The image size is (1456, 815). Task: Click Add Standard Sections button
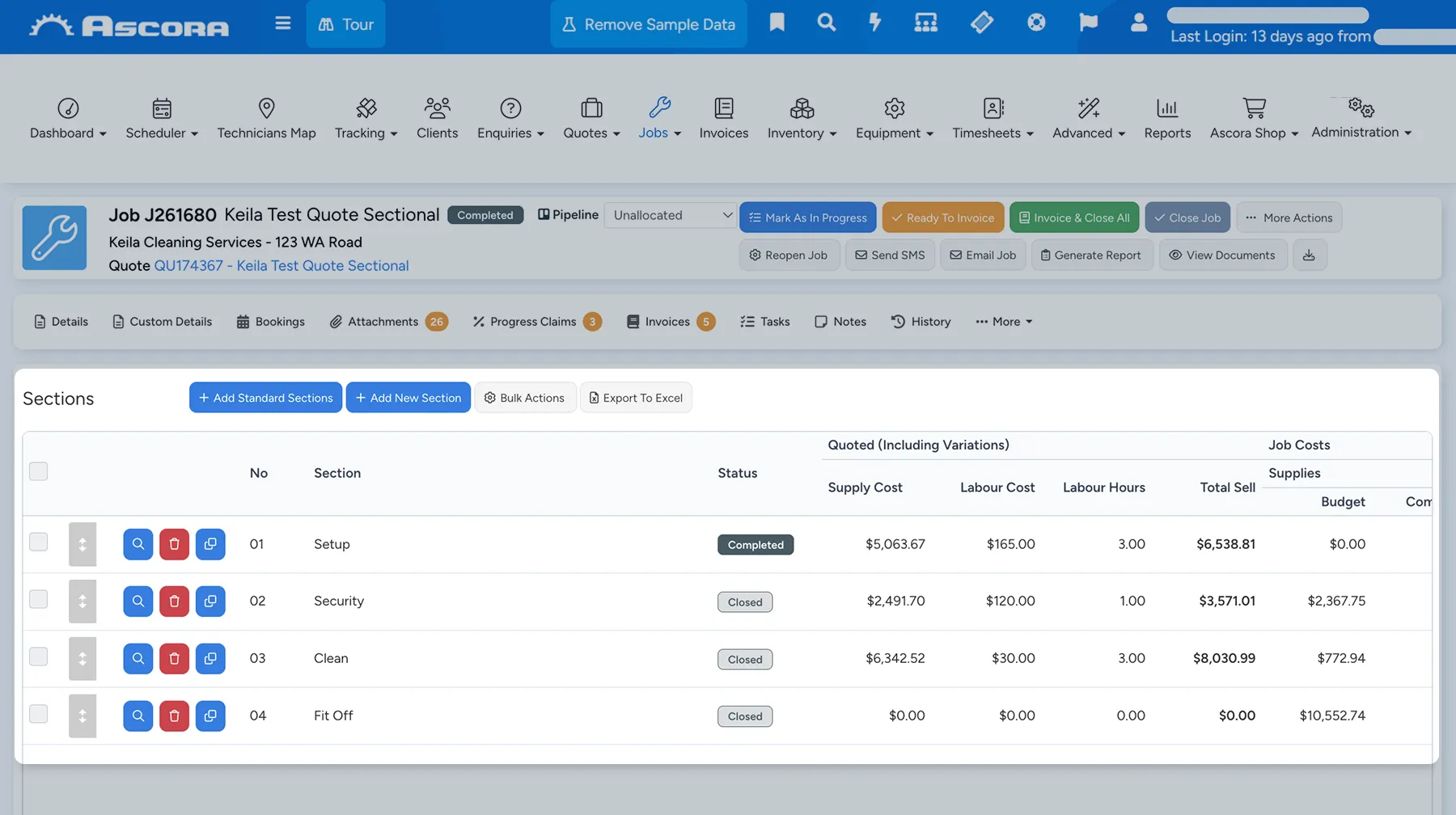click(265, 398)
